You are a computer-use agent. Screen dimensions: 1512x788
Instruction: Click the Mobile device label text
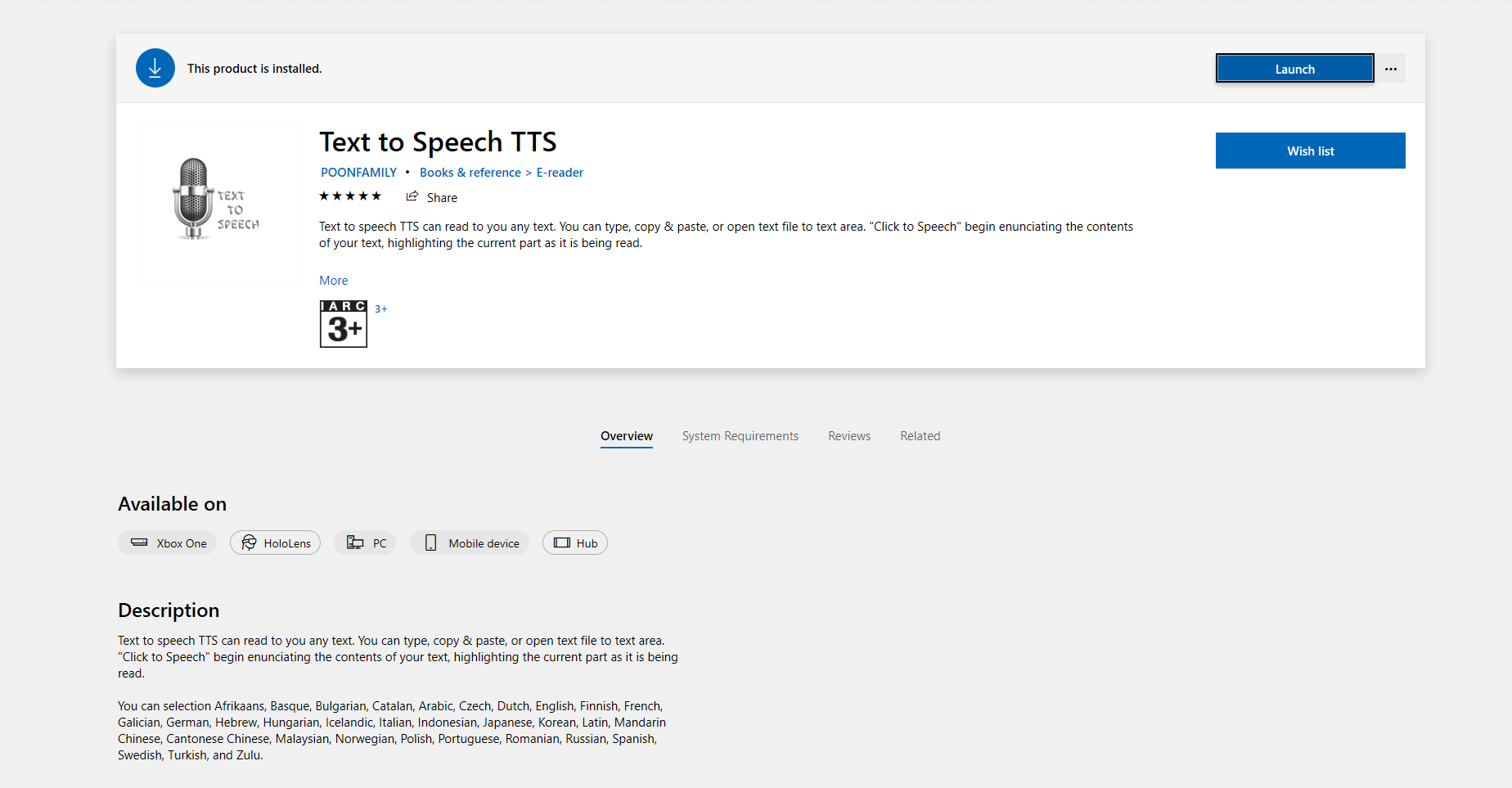484,543
